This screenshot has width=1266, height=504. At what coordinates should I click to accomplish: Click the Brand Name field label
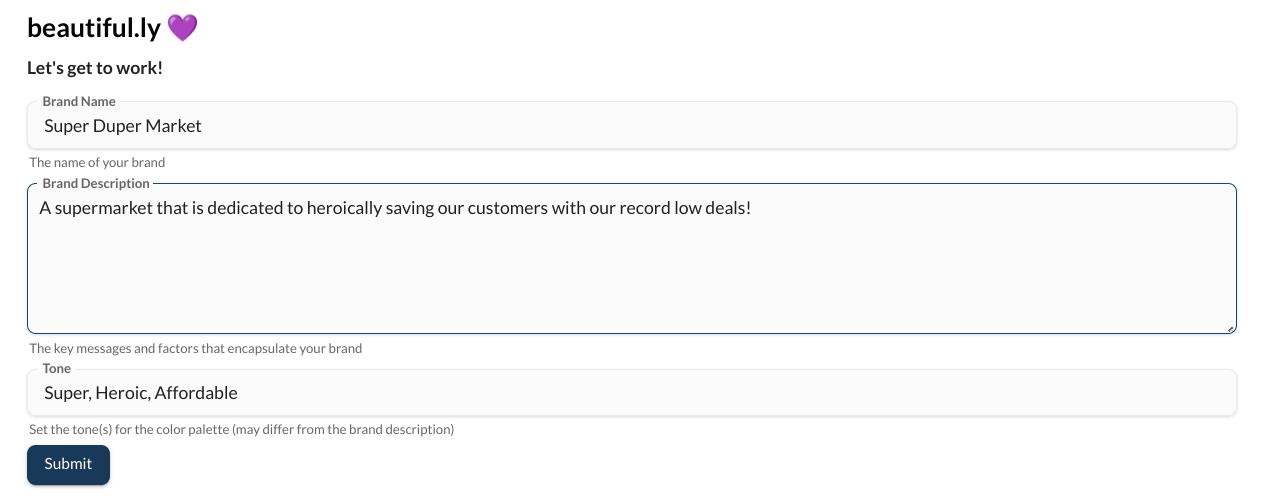[79, 101]
